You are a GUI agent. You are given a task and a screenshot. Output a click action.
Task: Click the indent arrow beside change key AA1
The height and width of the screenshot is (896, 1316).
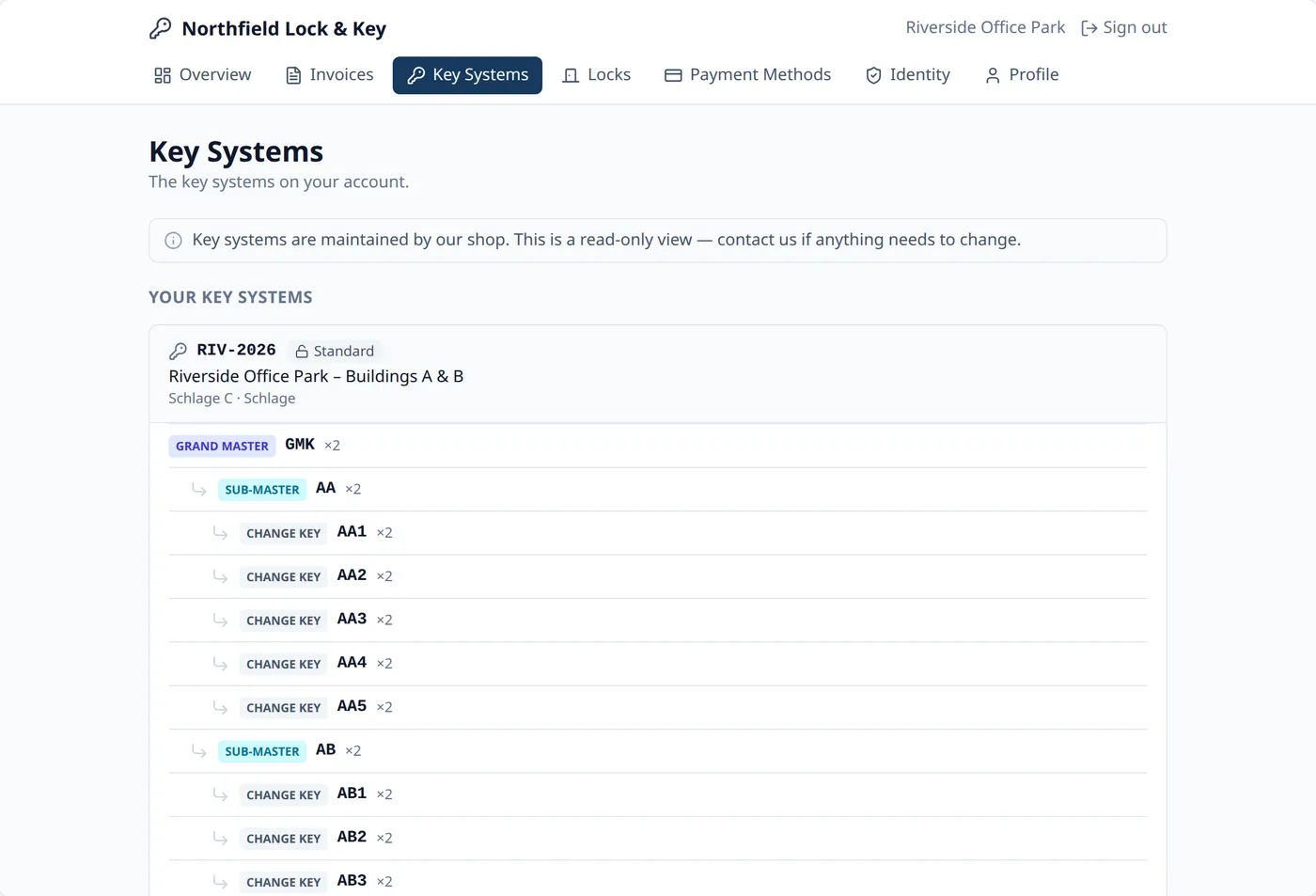[x=220, y=532]
